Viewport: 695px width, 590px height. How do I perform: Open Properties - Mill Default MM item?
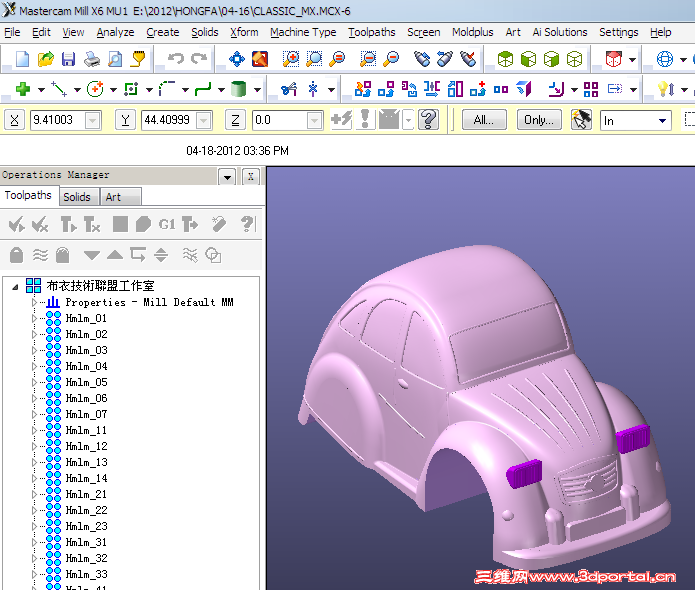148,302
